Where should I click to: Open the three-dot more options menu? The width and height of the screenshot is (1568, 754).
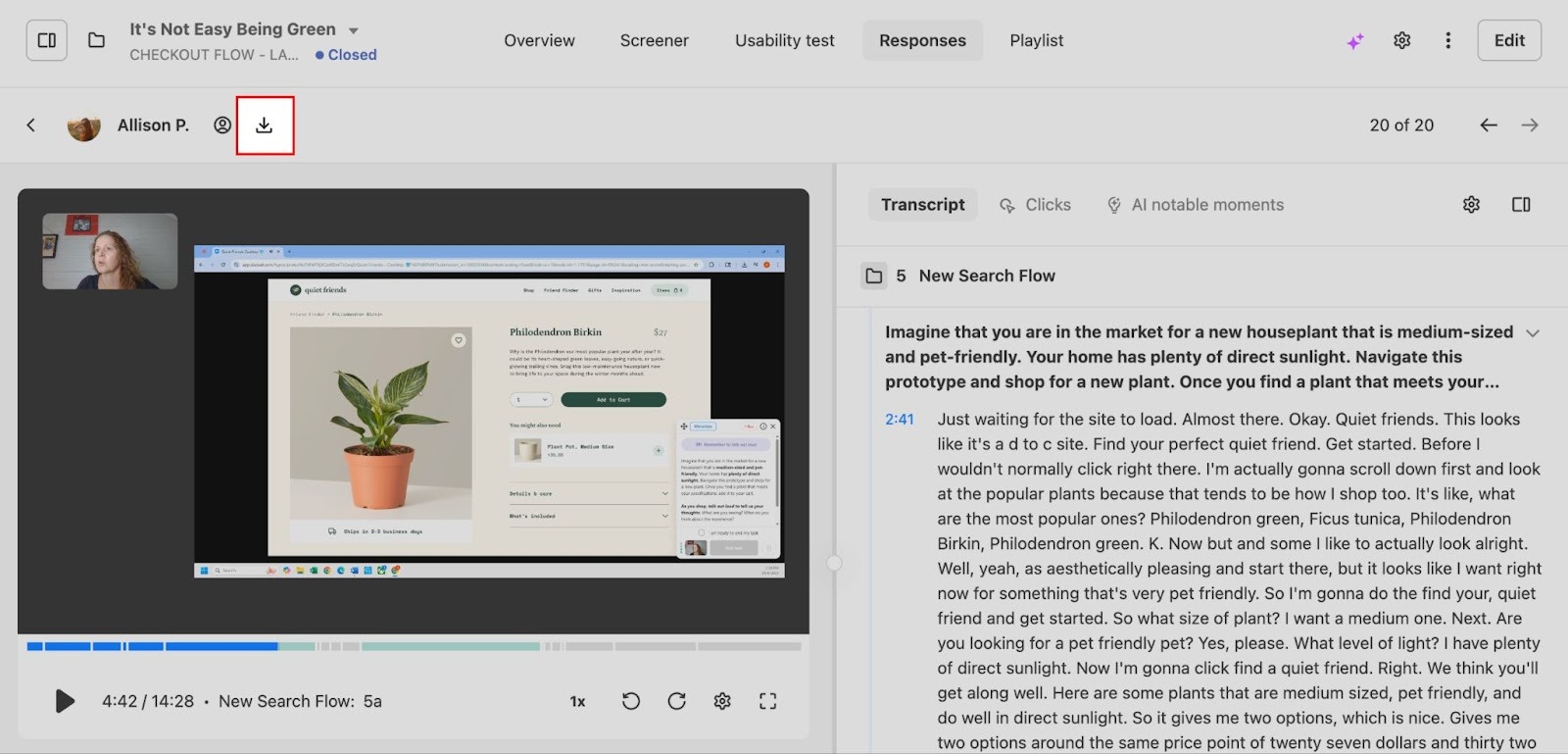tap(1448, 40)
